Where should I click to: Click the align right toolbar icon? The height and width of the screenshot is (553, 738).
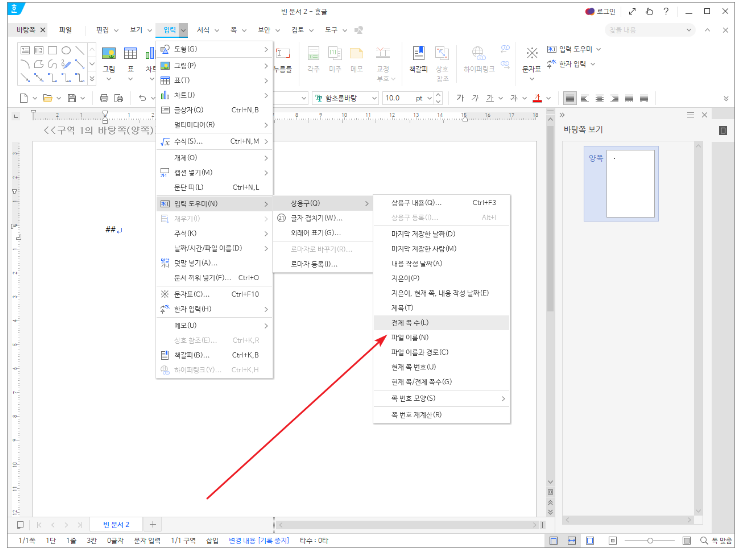tap(614, 98)
